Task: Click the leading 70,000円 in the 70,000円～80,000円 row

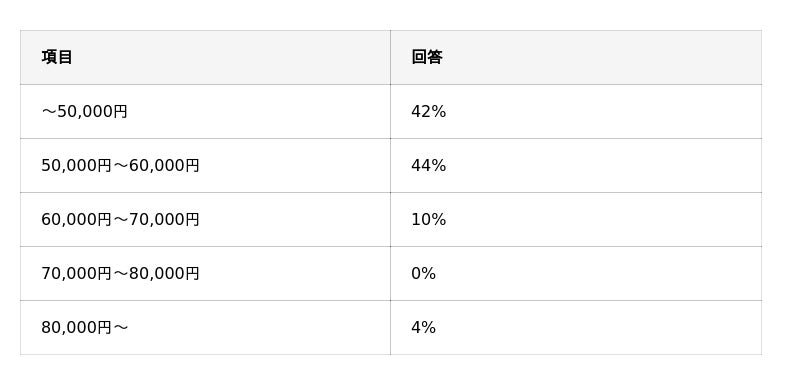Action: [76, 274]
